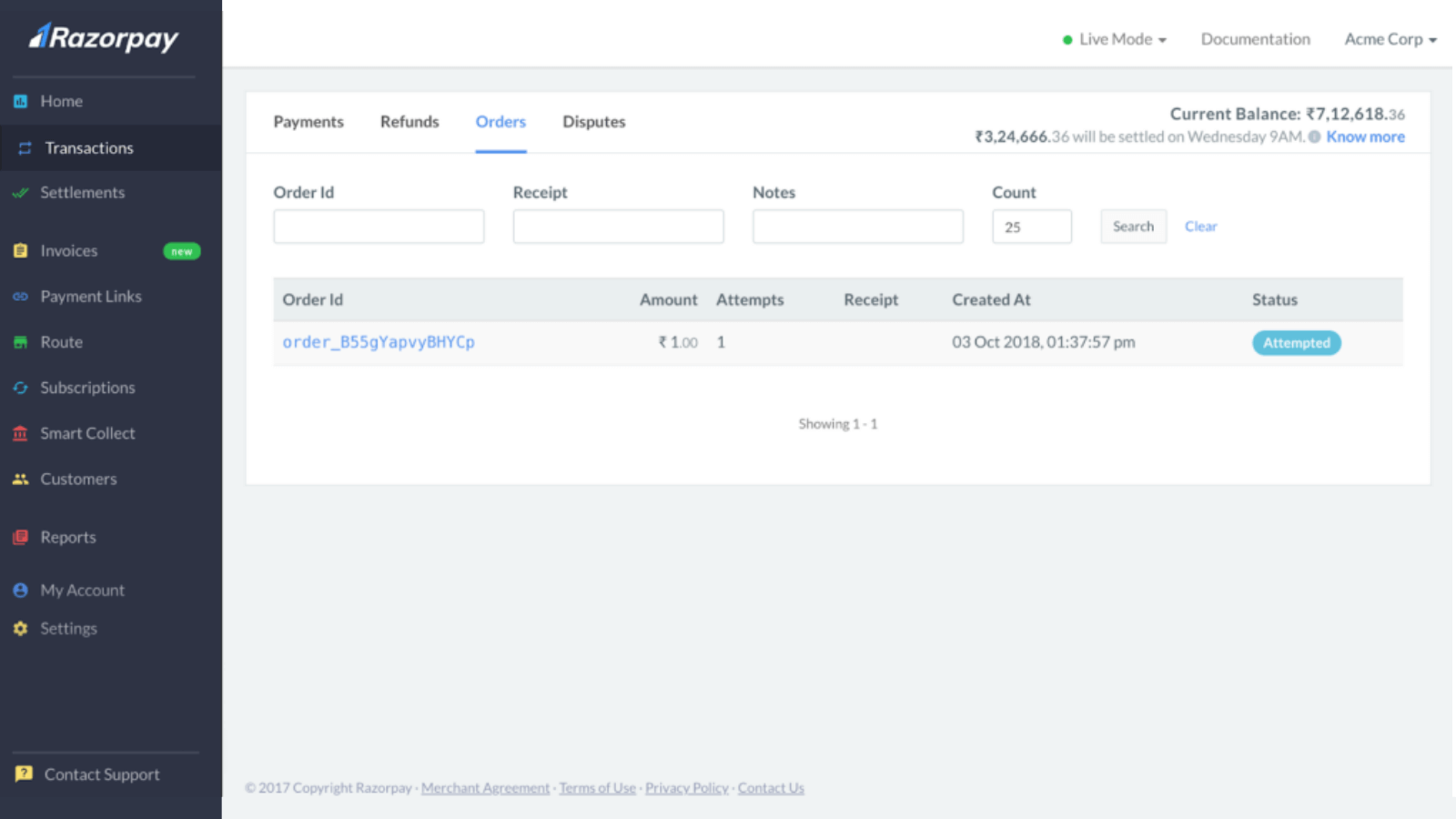
Task: Focus the Receipt input field
Action: [x=618, y=227]
